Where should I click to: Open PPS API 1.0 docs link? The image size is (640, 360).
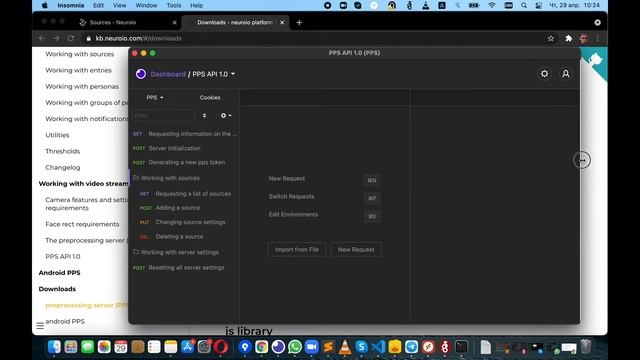coord(62,256)
